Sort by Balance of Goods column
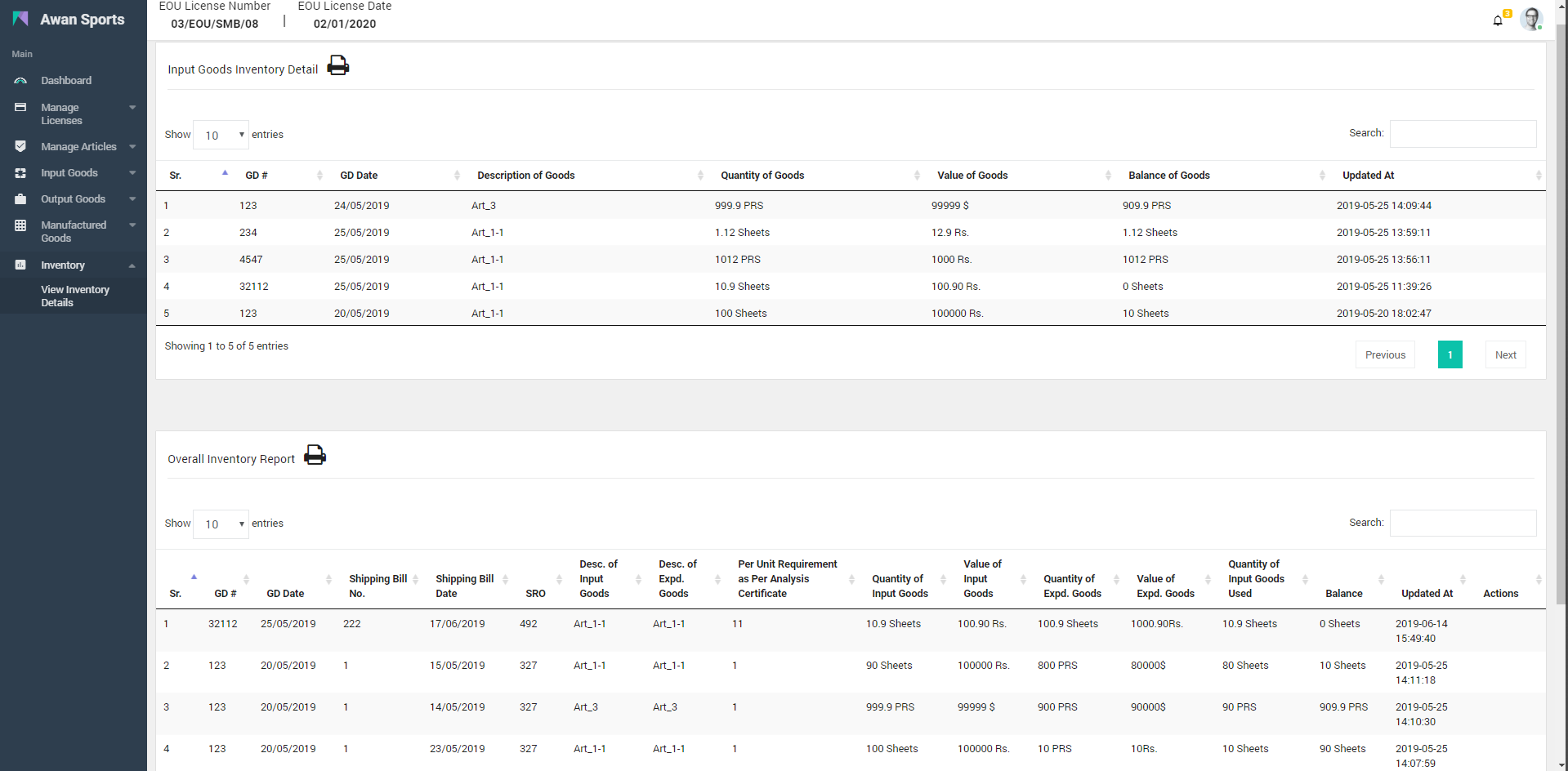1568x771 pixels. click(x=1223, y=176)
